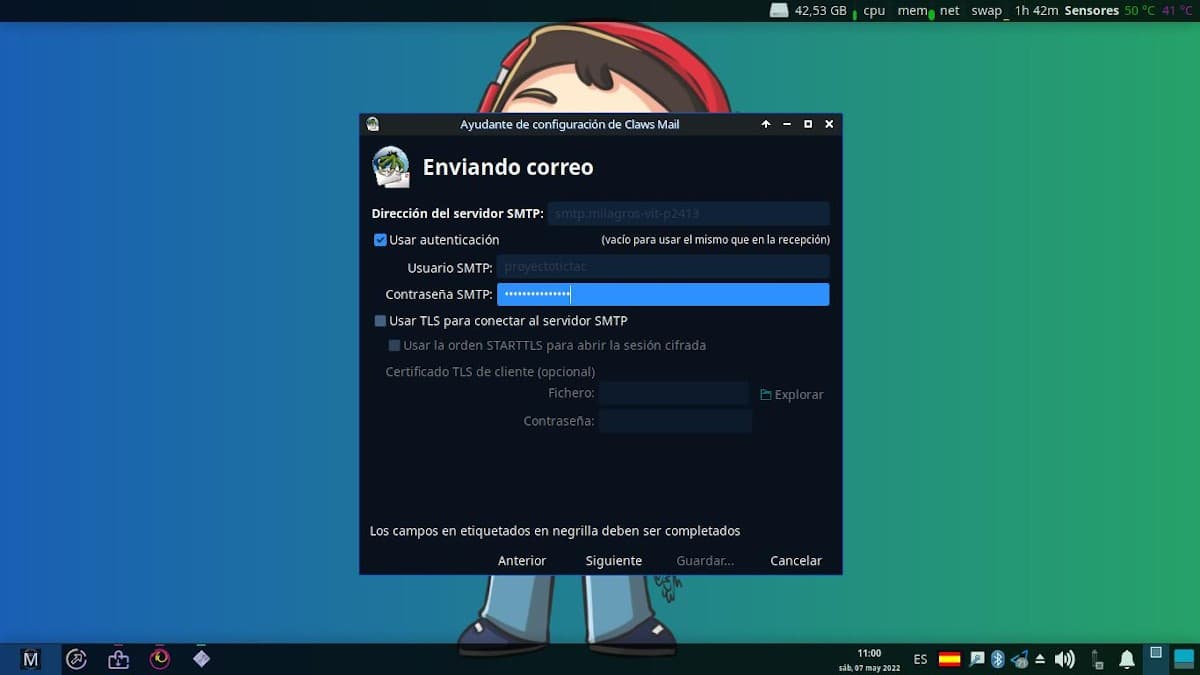Click the 50 °C temperature reading
This screenshot has width=1200, height=675.
1139,10
